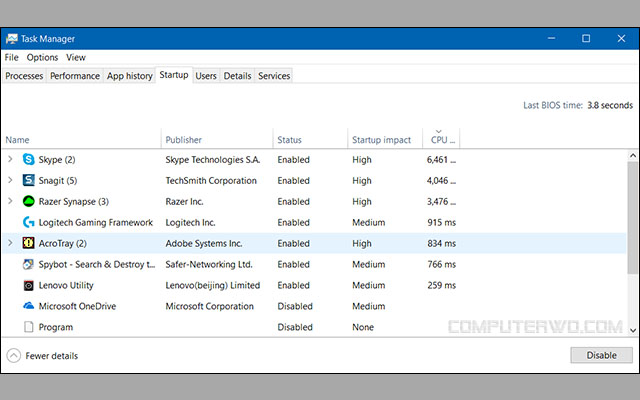Click the Razer Inc. publisher cell
The width and height of the screenshot is (640, 400).
(x=184, y=202)
